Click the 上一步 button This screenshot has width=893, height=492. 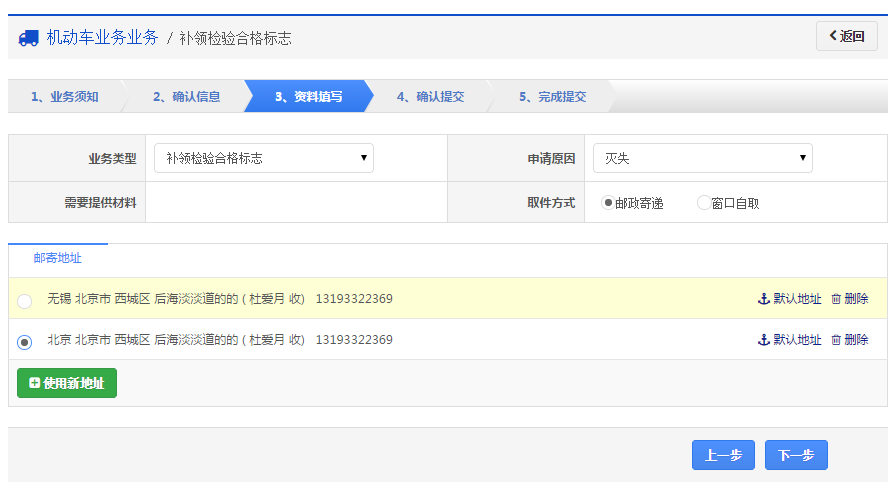[723, 455]
